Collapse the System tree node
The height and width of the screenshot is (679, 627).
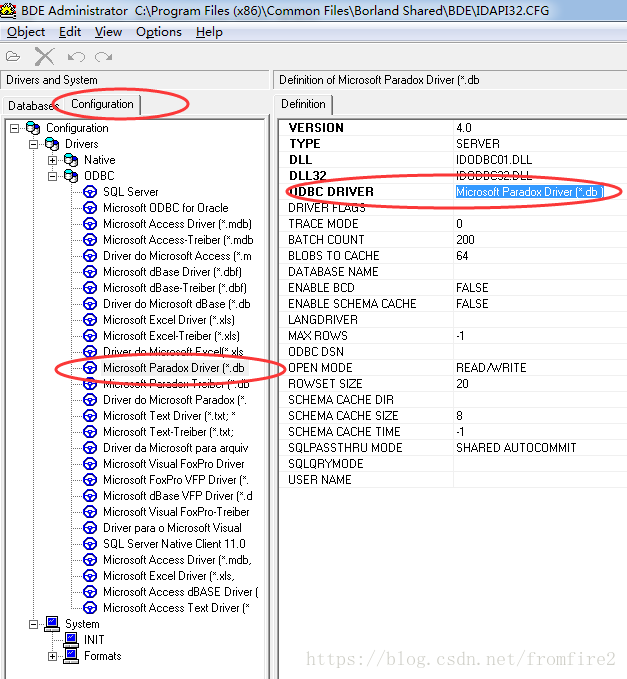coord(33,624)
